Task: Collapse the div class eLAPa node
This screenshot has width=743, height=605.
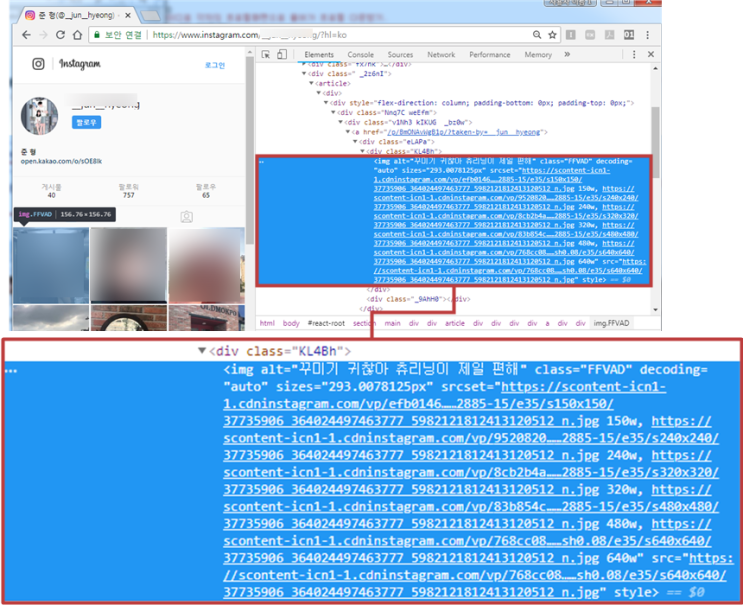Action: (x=355, y=142)
